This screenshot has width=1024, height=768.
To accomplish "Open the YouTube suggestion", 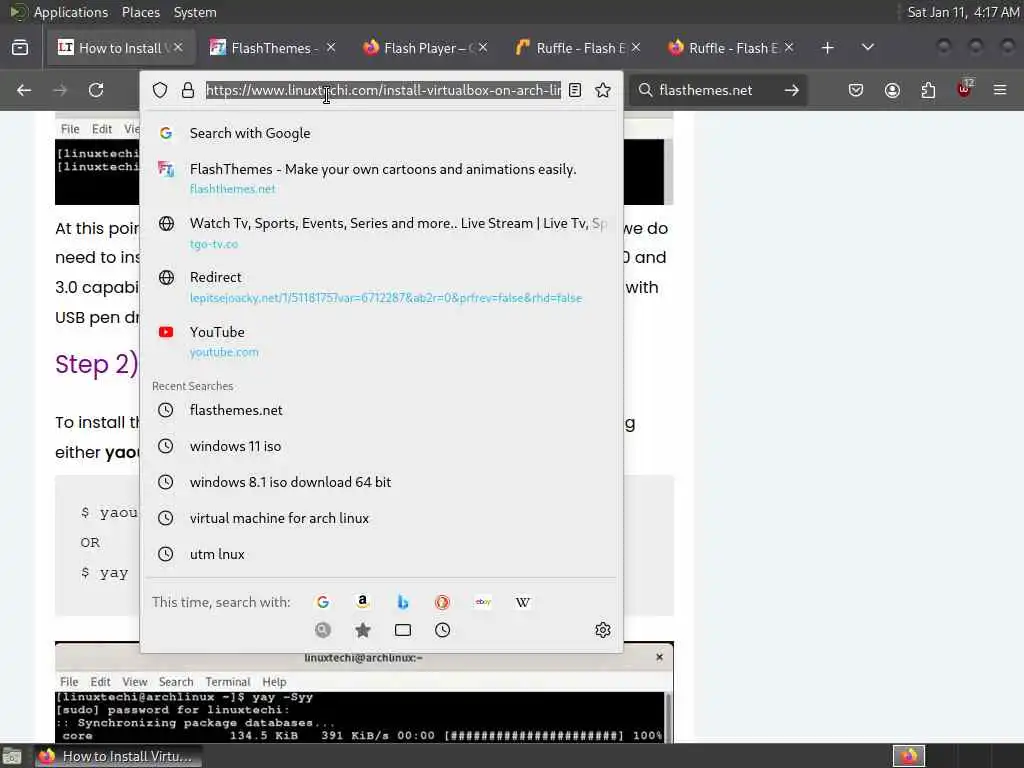I will point(381,341).
